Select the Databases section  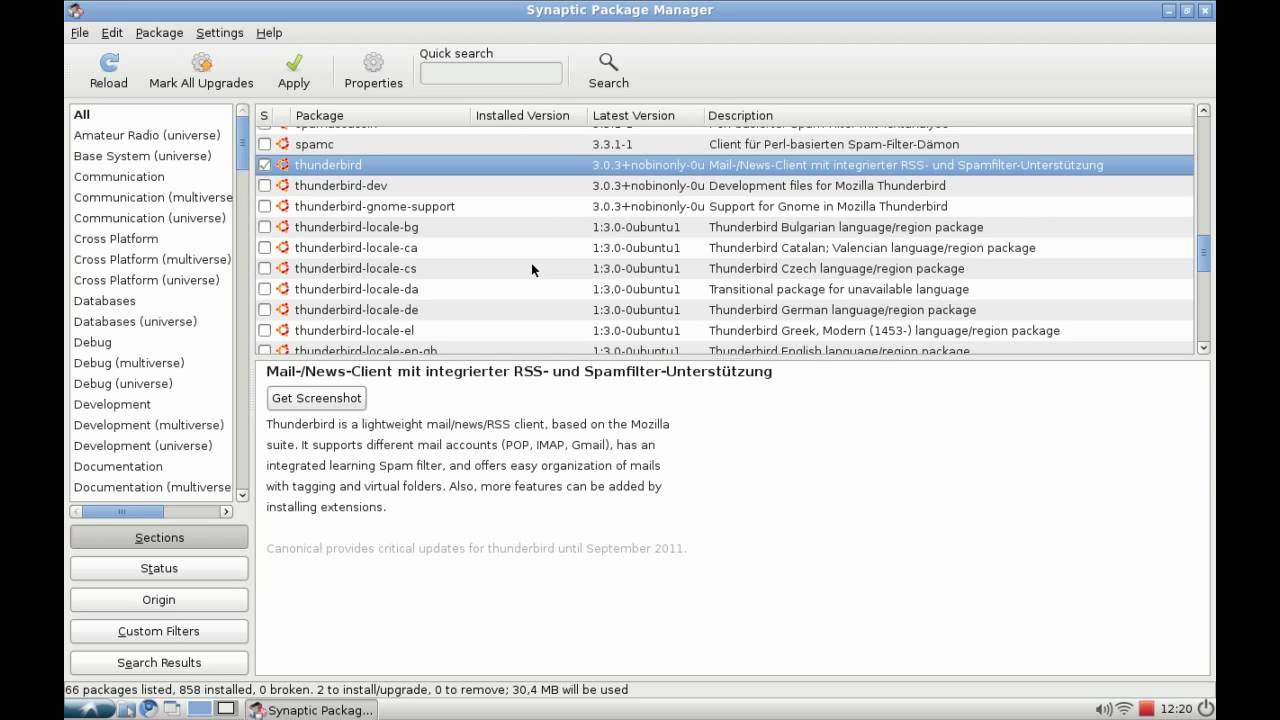tap(104, 301)
